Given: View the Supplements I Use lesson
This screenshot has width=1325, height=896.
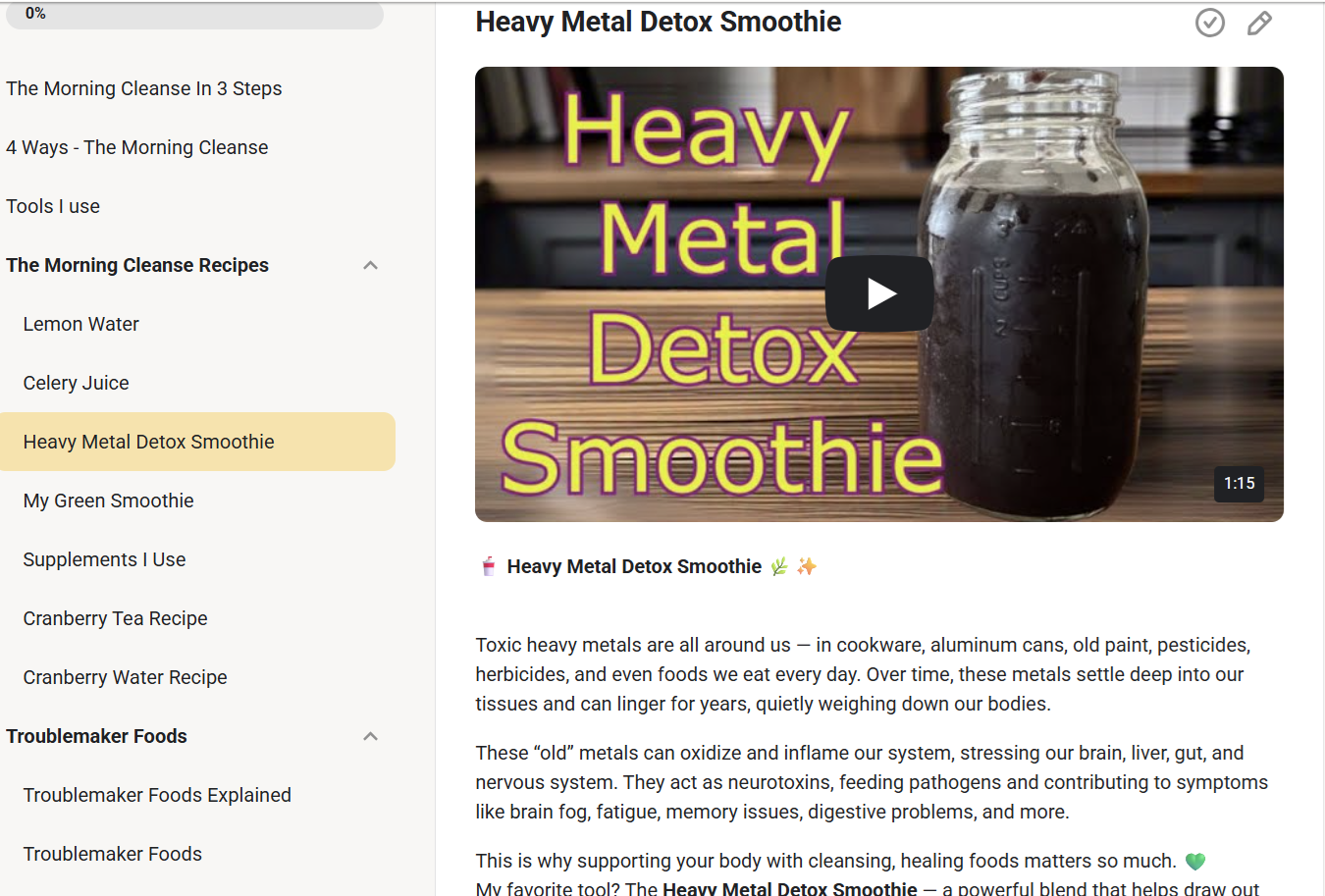Looking at the screenshot, I should 105,559.
